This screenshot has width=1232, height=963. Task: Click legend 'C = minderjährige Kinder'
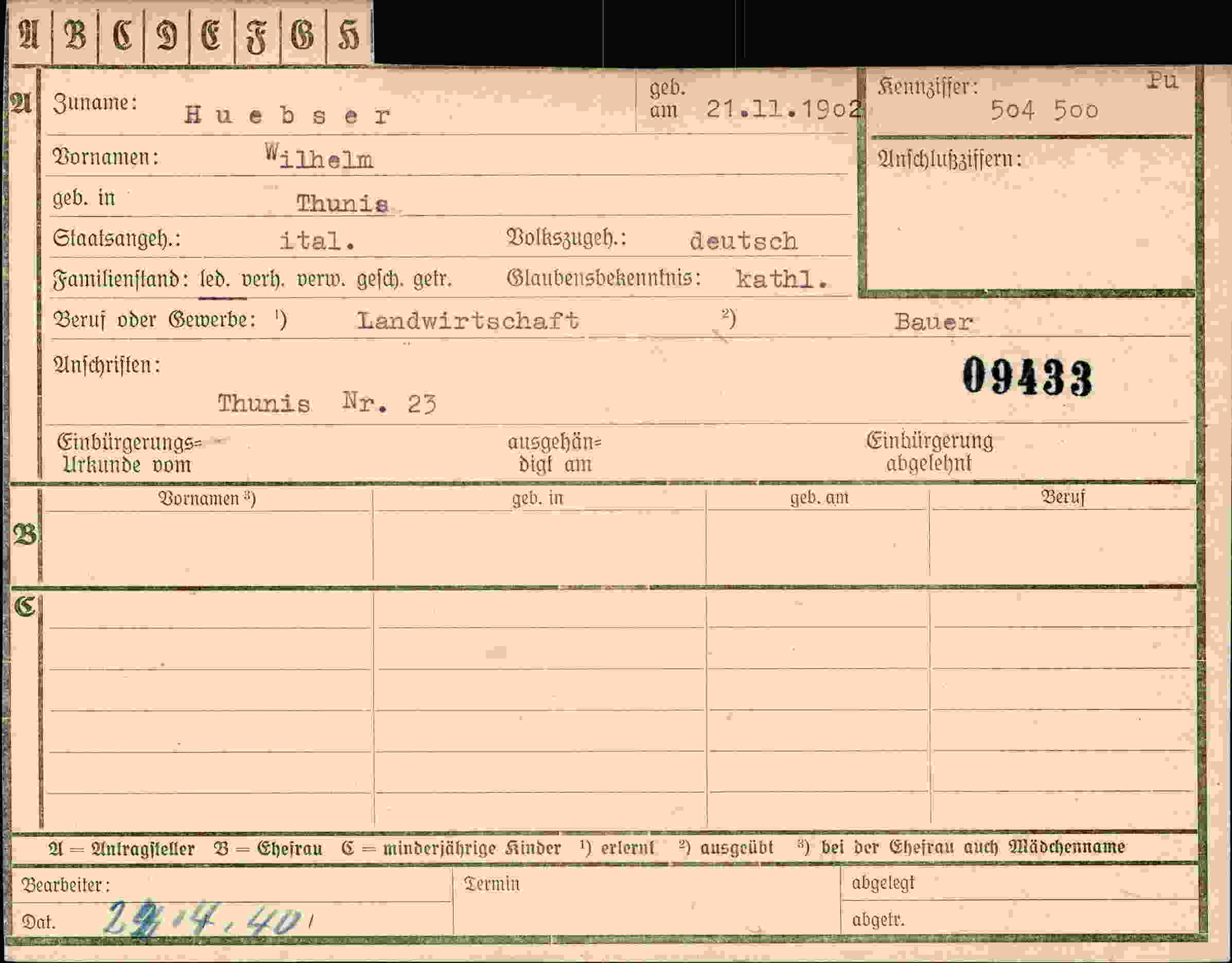pyautogui.click(x=451, y=848)
